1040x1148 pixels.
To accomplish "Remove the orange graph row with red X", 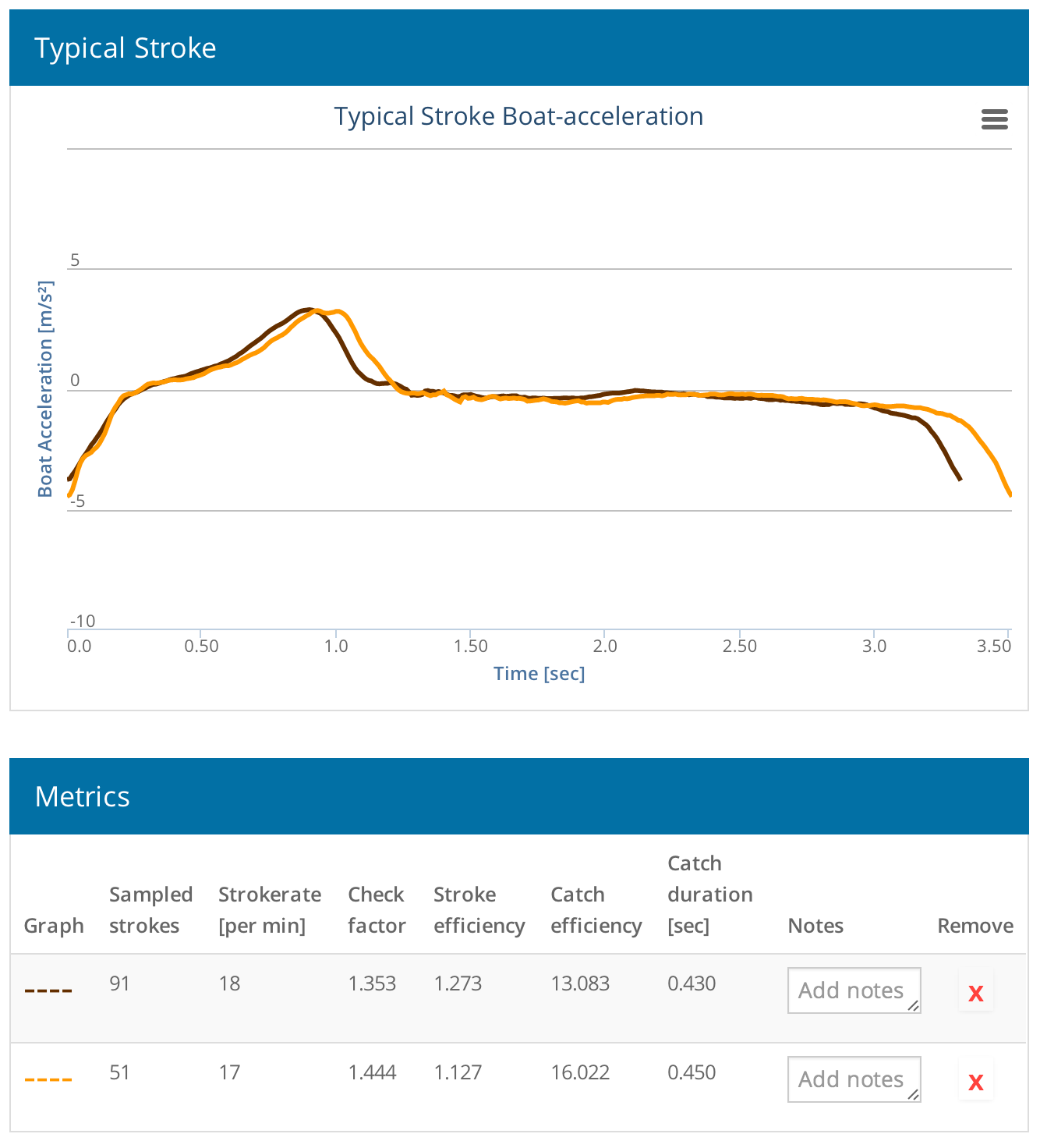I will pos(975,1082).
